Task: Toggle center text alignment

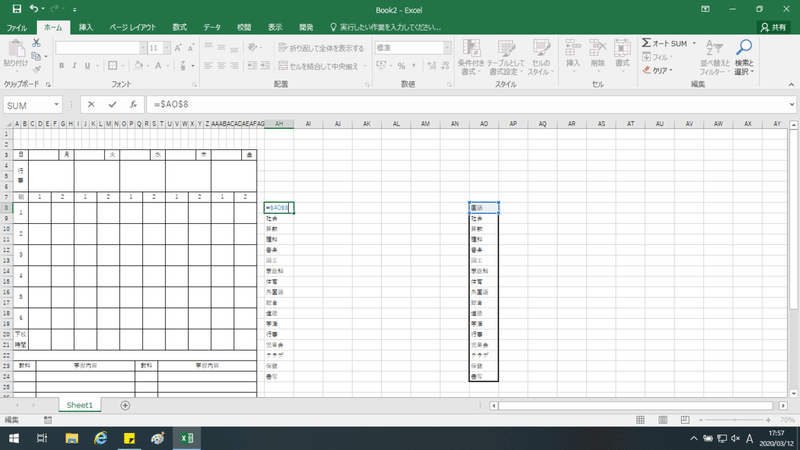Action: click(x=221, y=65)
